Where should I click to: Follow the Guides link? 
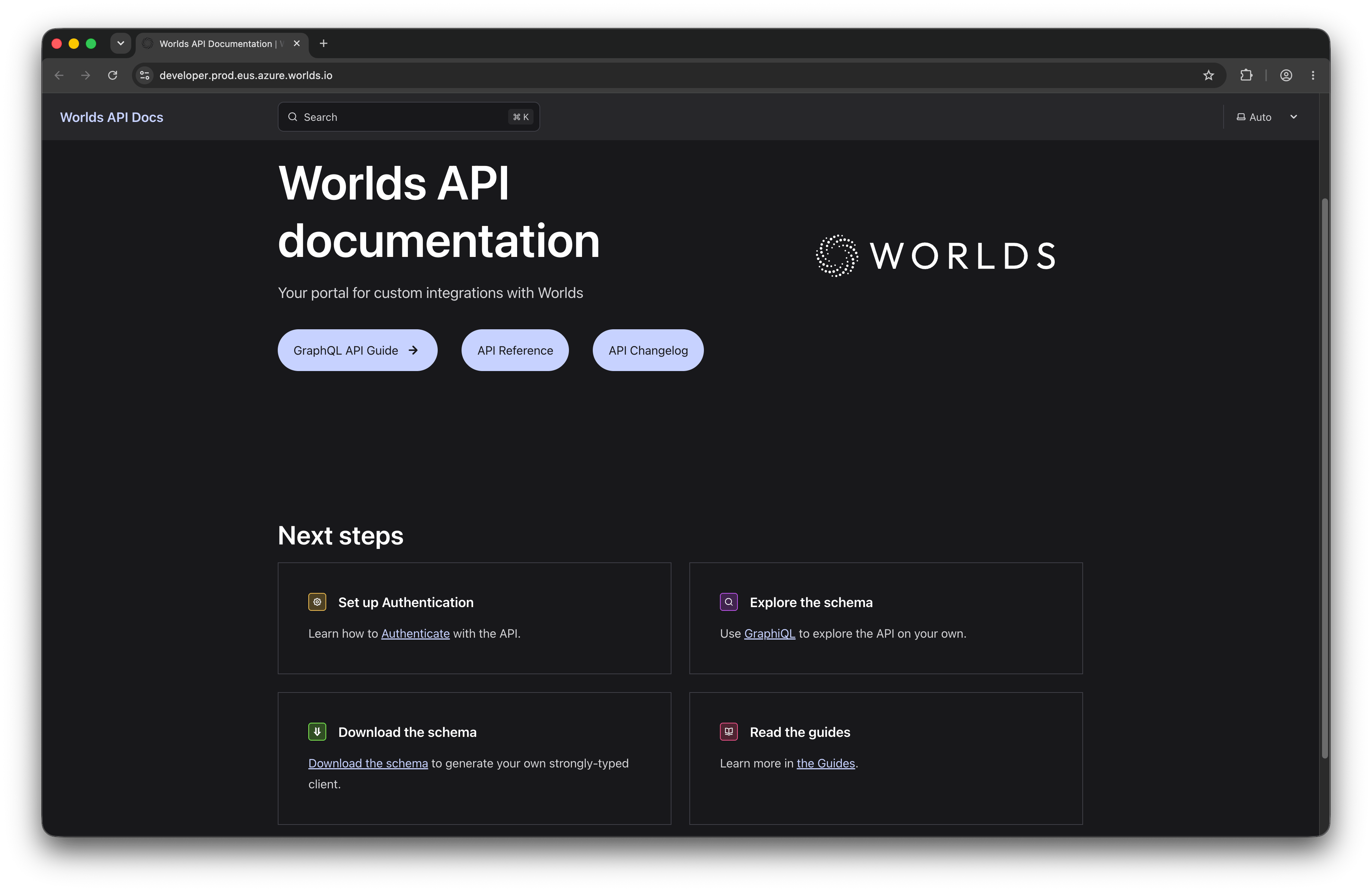point(825,763)
